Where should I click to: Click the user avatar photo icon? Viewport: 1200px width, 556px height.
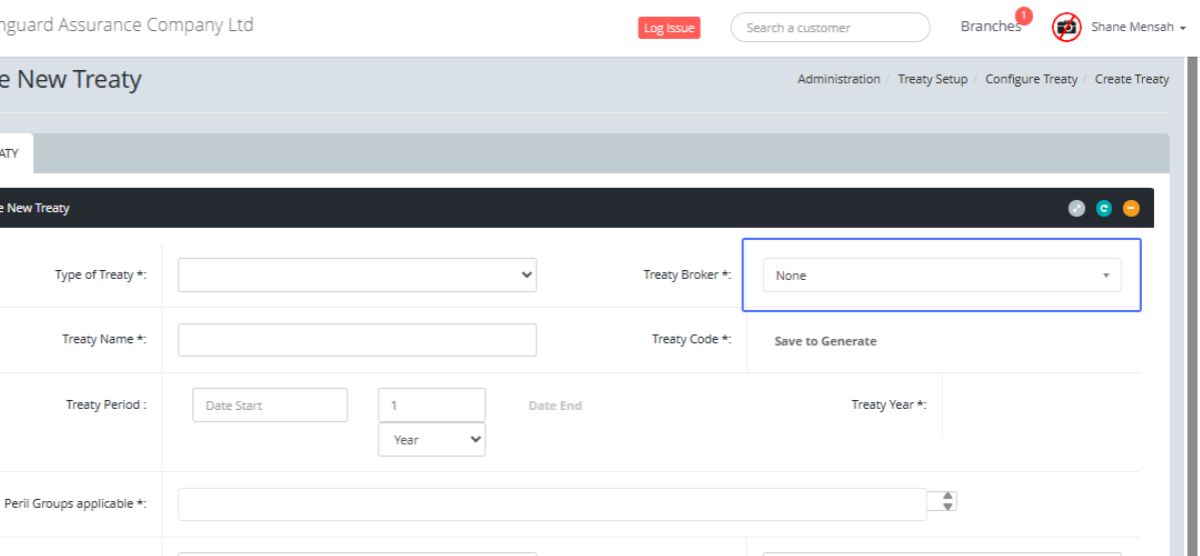[1067, 28]
